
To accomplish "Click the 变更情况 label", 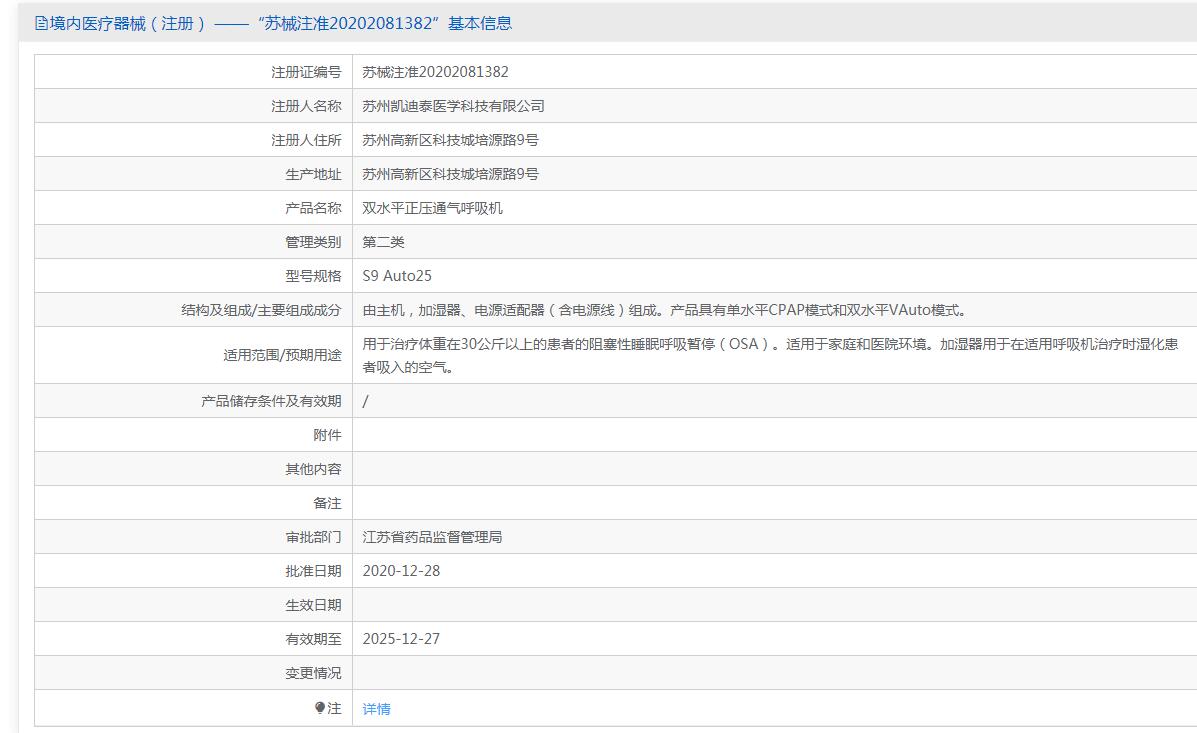I will (313, 673).
